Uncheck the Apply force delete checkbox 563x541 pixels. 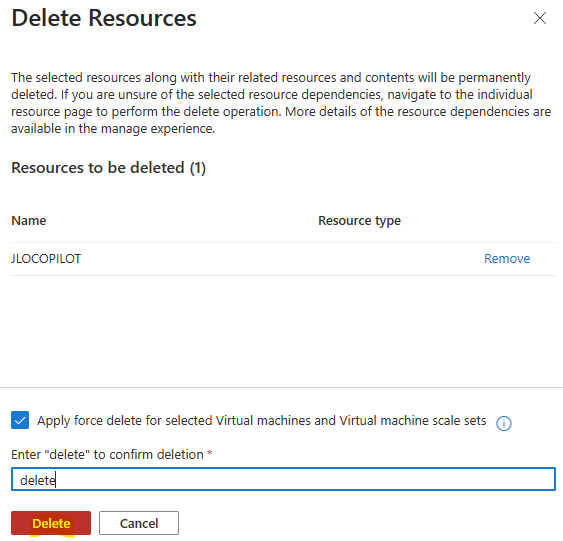tap(20, 420)
